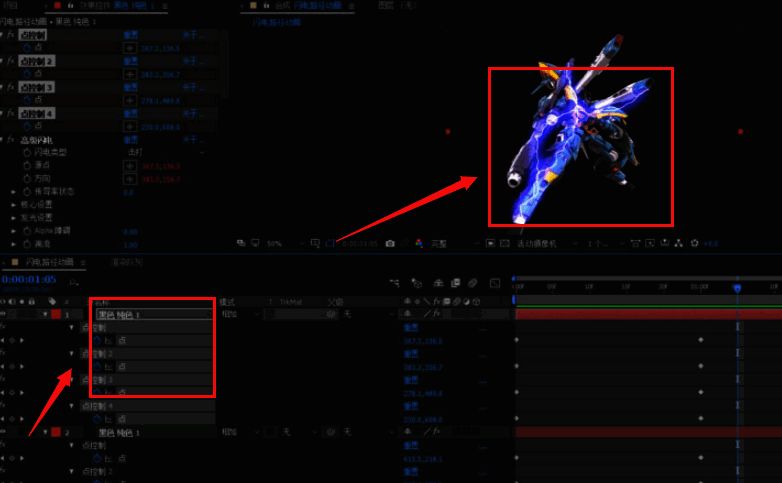Select the 合成 闪电路径动画 viewer tab

[307, 5]
